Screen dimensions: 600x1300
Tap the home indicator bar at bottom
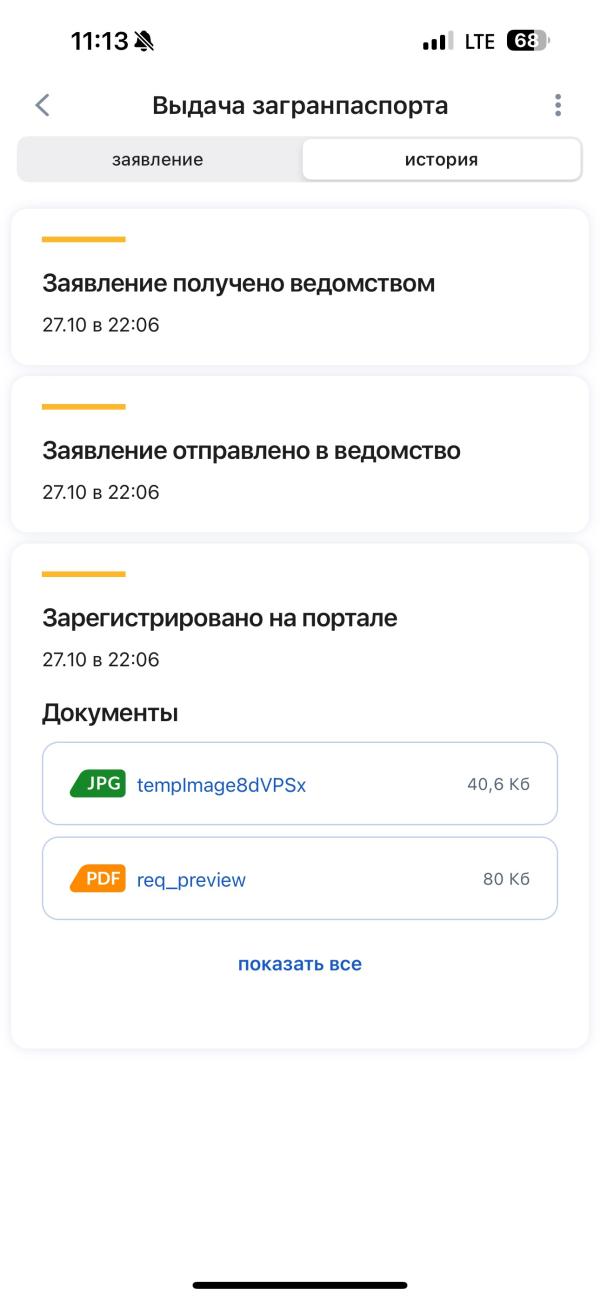coord(300,1283)
